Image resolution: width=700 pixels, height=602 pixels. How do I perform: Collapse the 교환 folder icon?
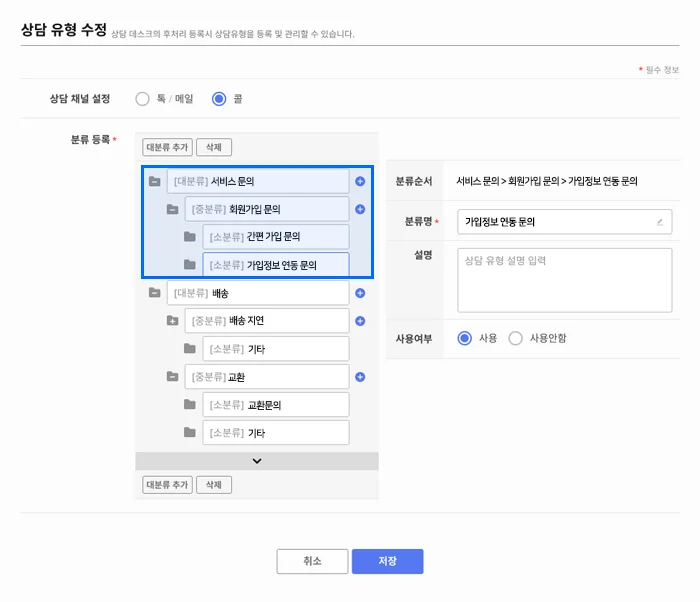(x=172, y=376)
